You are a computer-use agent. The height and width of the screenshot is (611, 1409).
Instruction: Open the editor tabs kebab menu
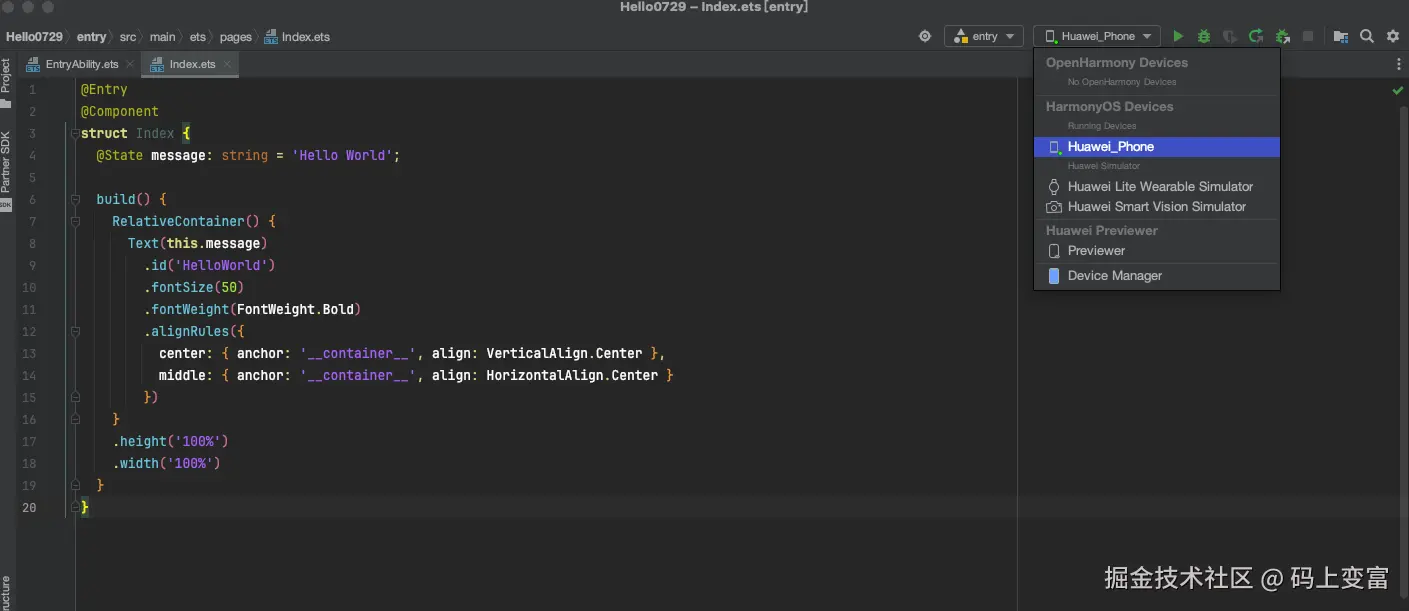1398,64
